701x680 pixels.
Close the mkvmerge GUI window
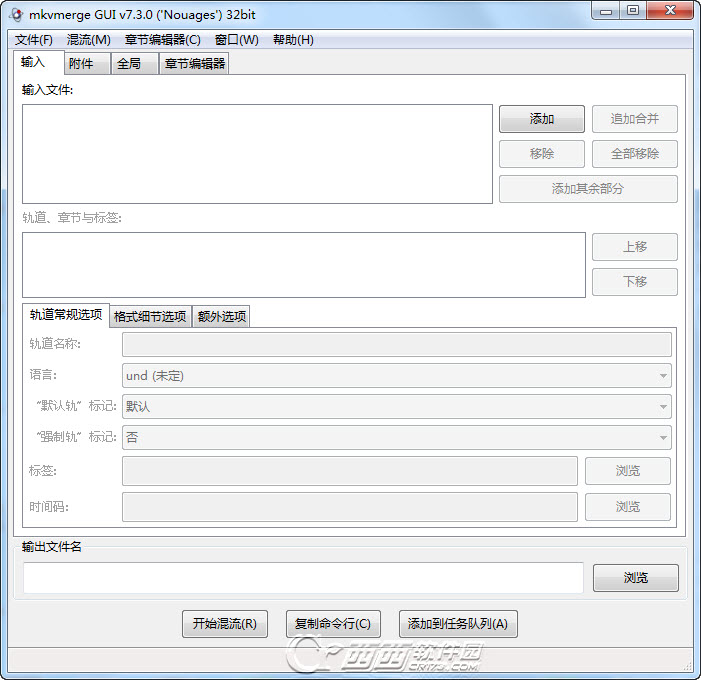coord(670,11)
